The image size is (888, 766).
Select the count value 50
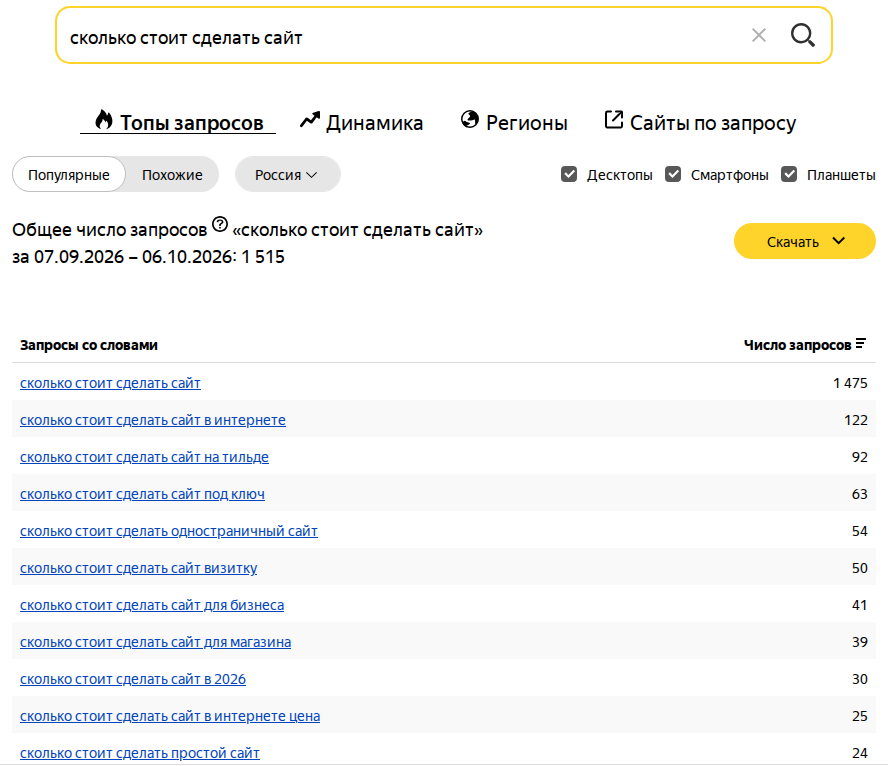(860, 568)
